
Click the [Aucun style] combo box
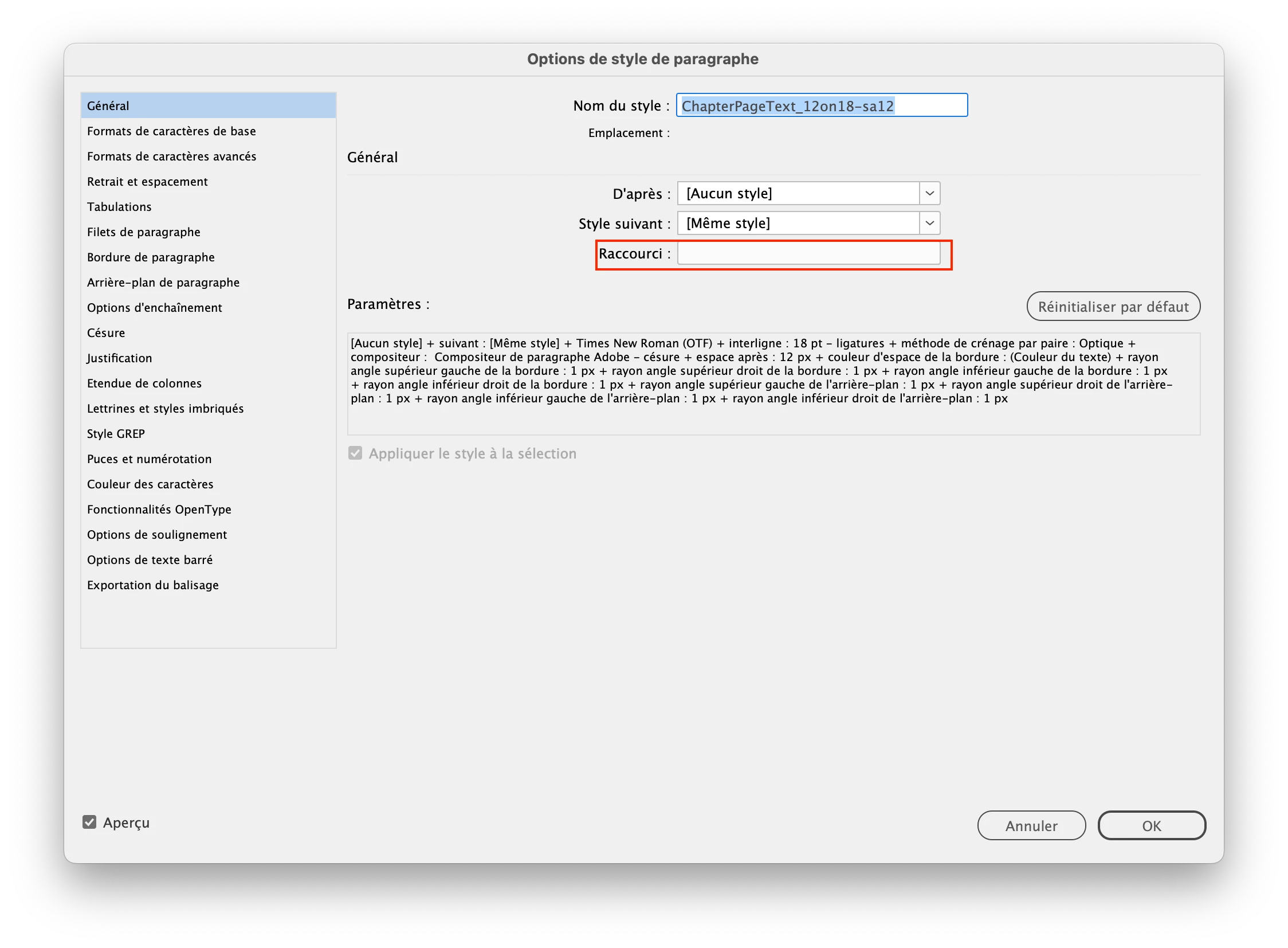point(798,193)
